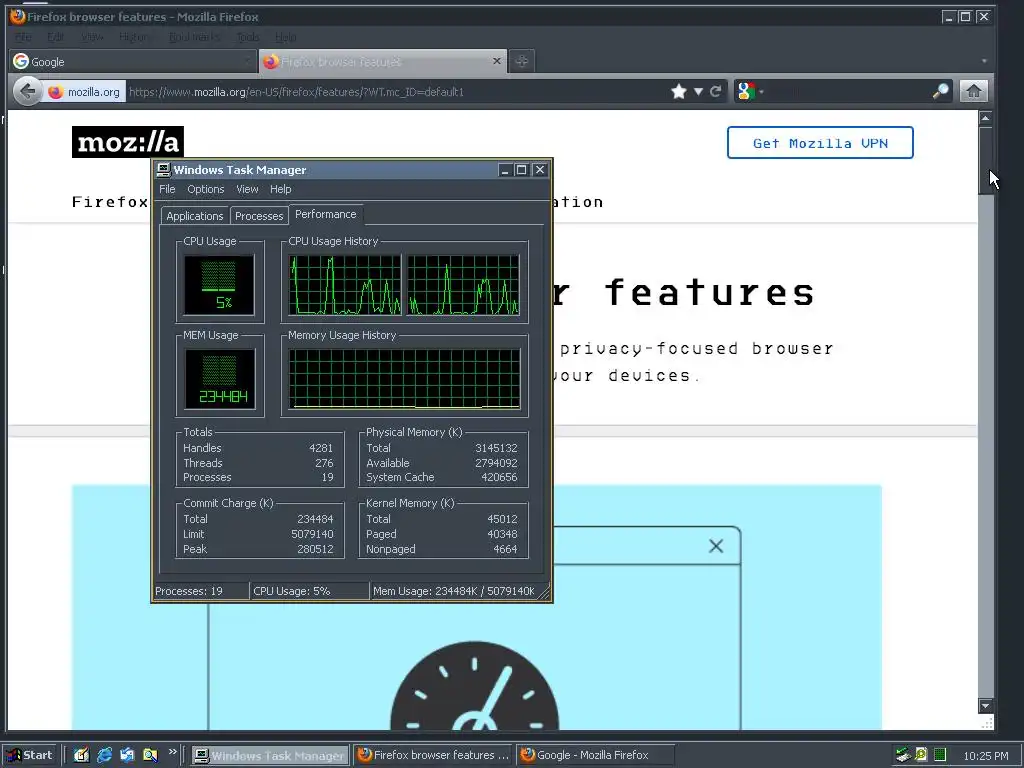Open Firefox Bookmarks menu
This screenshot has height=768, width=1024.
tap(194, 37)
